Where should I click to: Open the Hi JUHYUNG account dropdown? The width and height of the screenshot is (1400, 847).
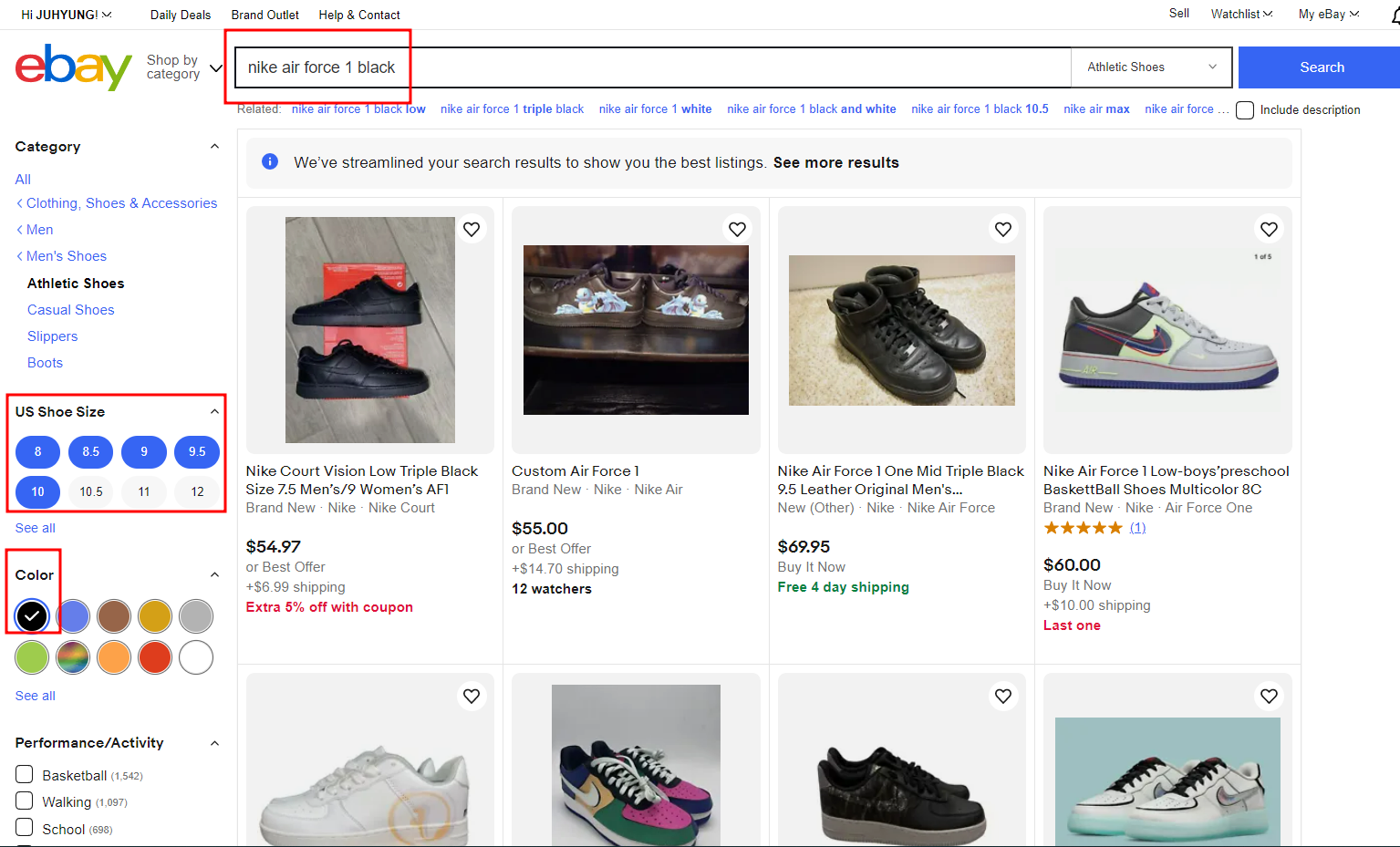tap(67, 15)
